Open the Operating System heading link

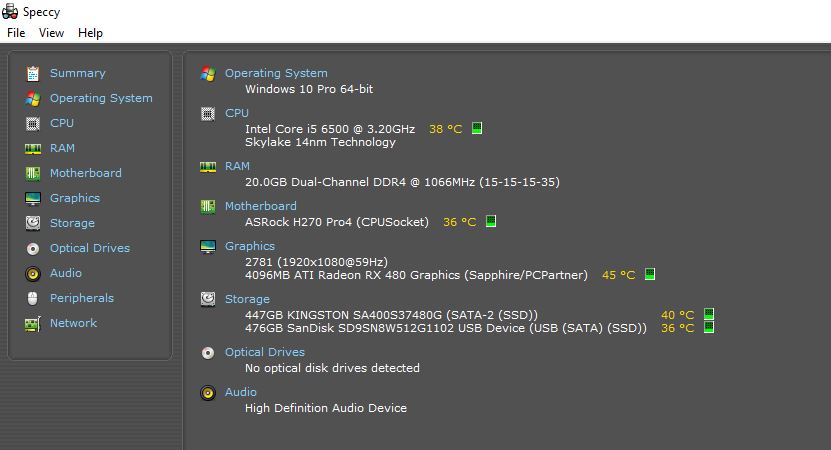[x=276, y=73]
